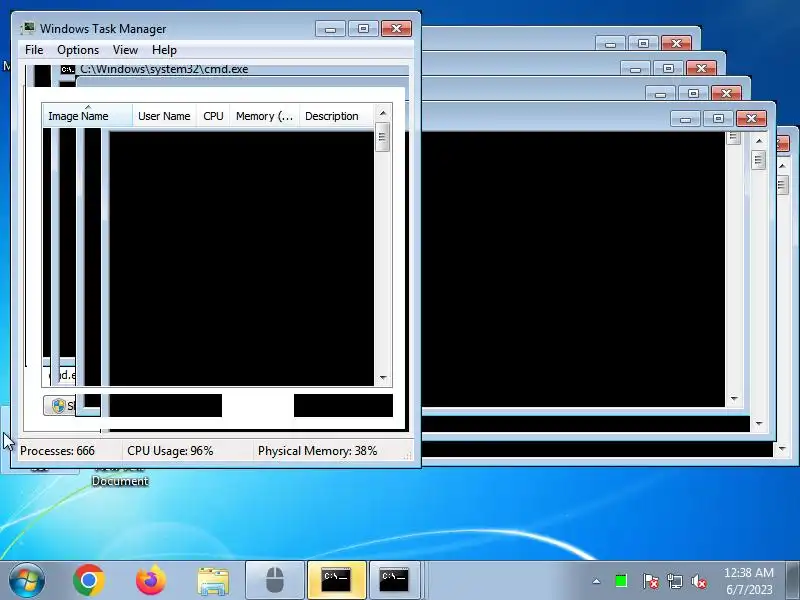Click the process list scroll up arrow
This screenshot has height=600, width=800.
383,113
